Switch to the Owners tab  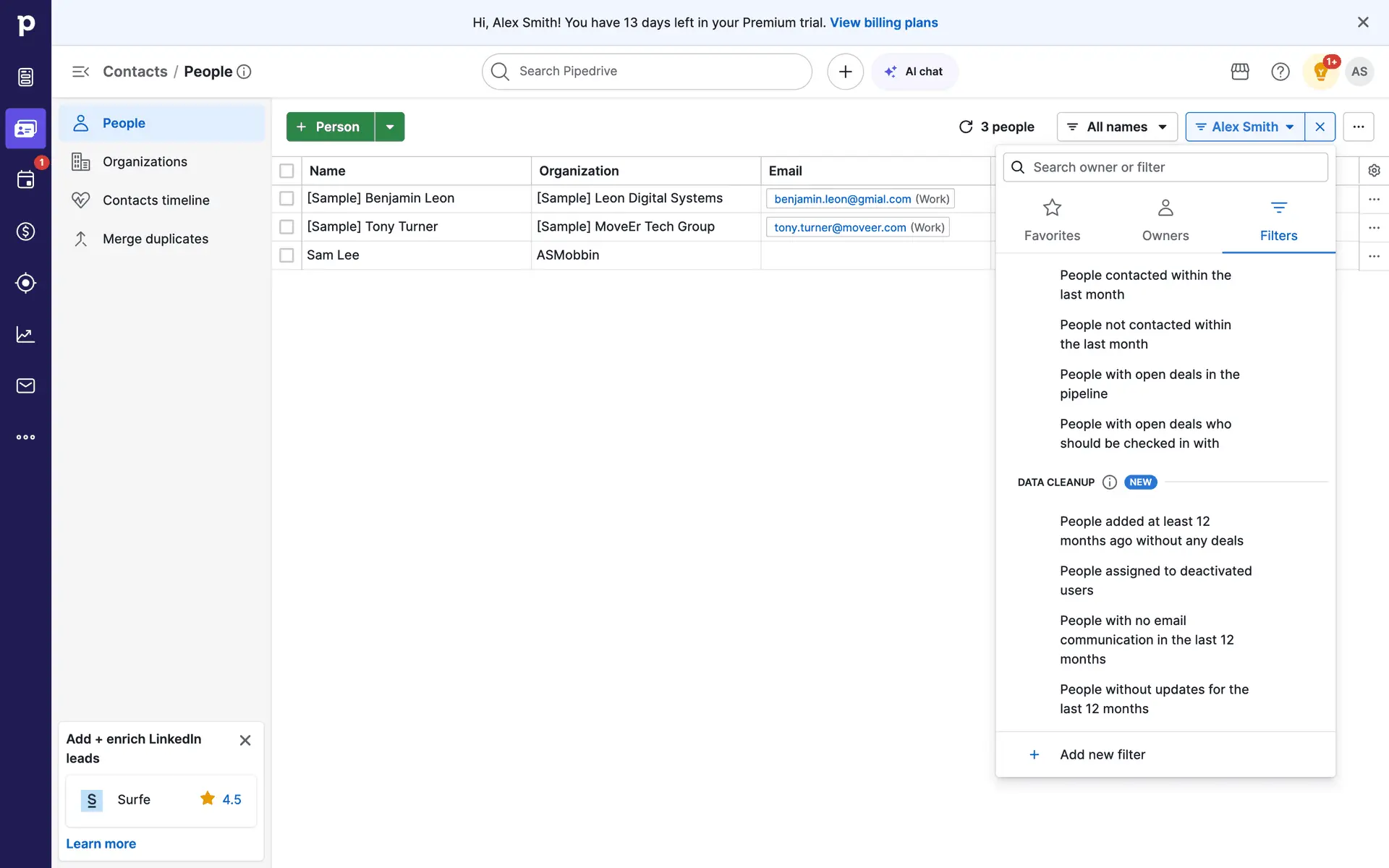1165,220
